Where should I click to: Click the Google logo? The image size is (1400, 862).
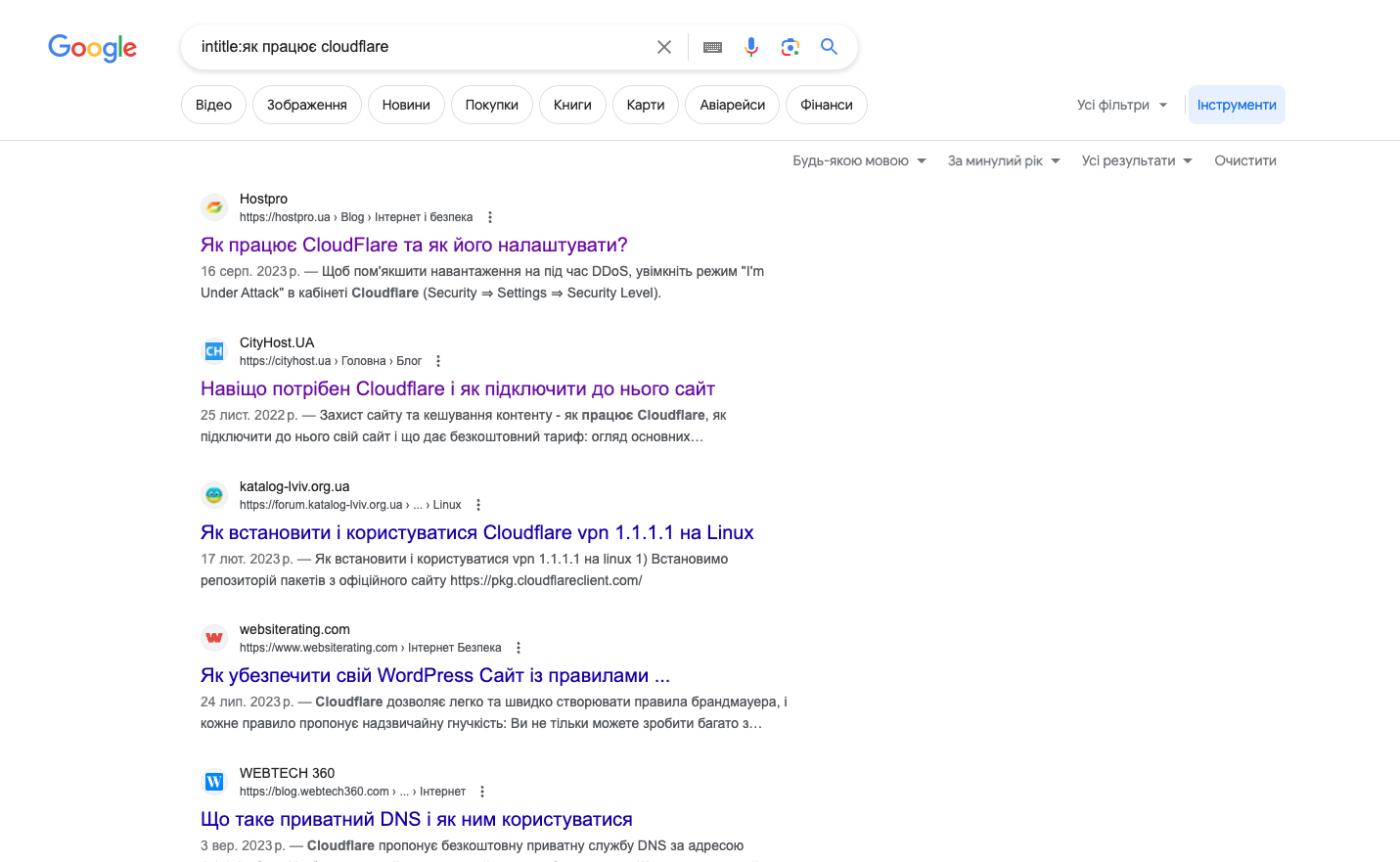[93, 47]
